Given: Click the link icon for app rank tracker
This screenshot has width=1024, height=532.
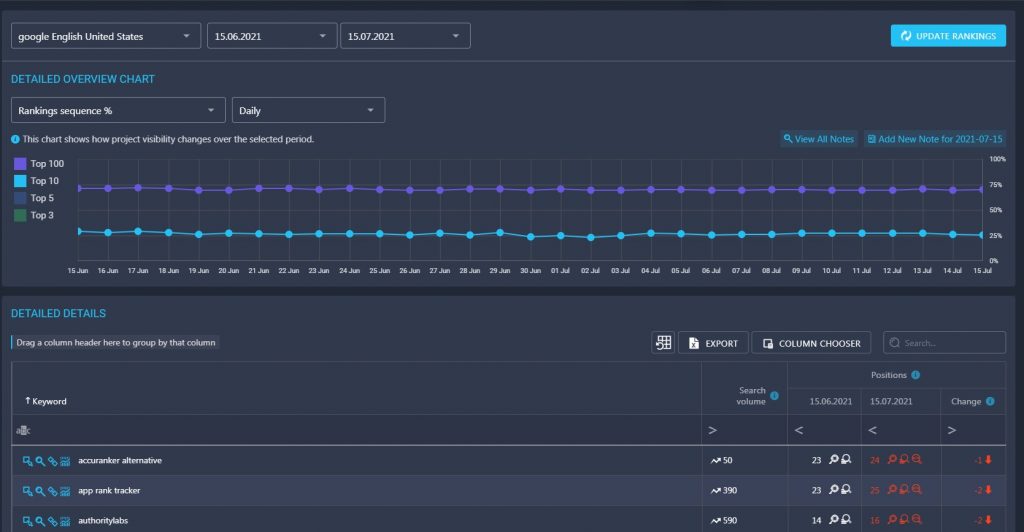Looking at the screenshot, I should [52, 491].
